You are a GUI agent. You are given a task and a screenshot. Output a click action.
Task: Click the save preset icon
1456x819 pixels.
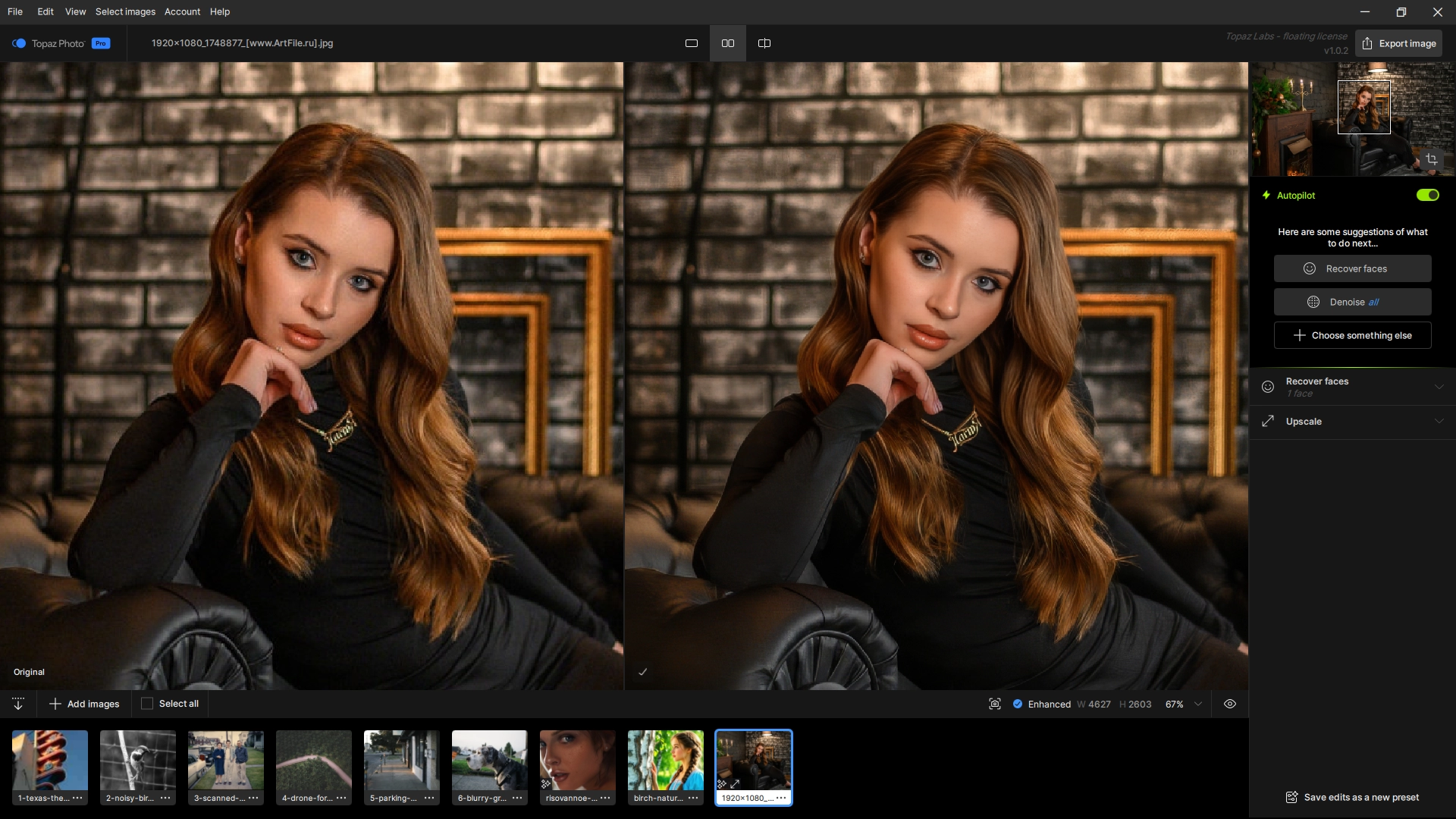(1291, 797)
